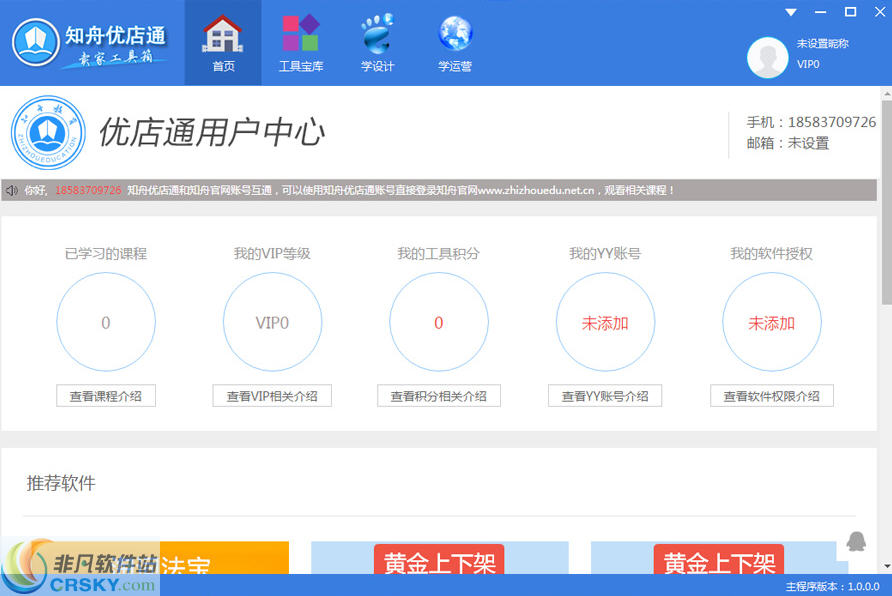Click 查看积分相关介绍 button
The width and height of the screenshot is (892, 596).
[x=439, y=396]
